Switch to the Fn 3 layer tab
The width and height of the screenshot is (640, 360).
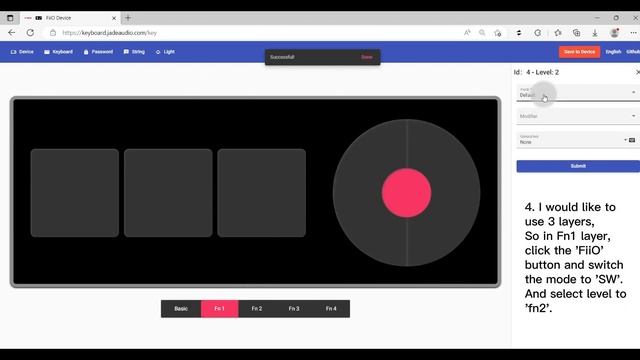(294, 309)
